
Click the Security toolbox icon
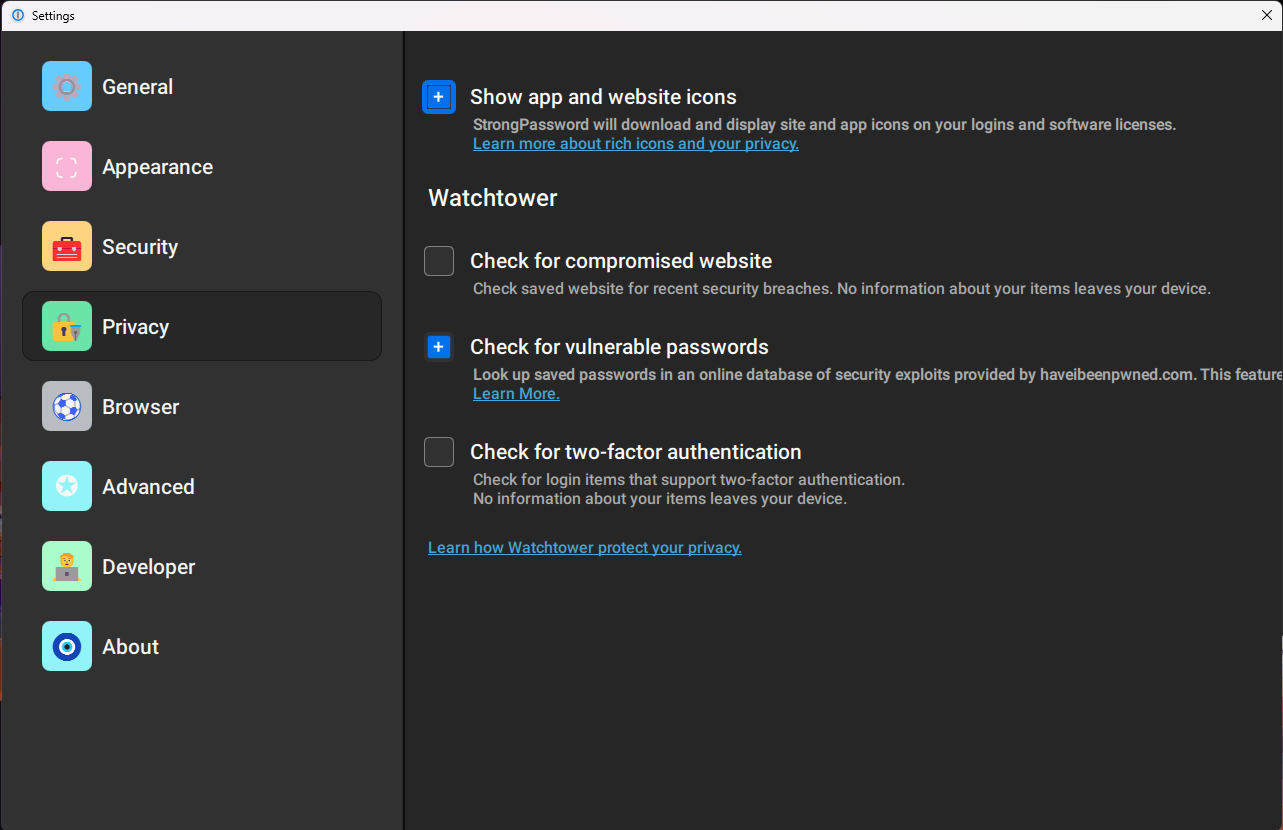(x=67, y=246)
